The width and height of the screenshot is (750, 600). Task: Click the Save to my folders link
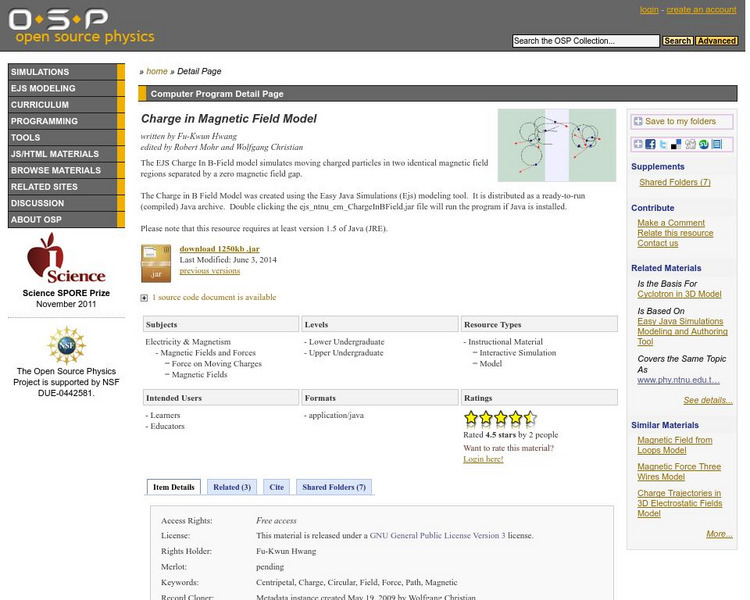(x=680, y=122)
